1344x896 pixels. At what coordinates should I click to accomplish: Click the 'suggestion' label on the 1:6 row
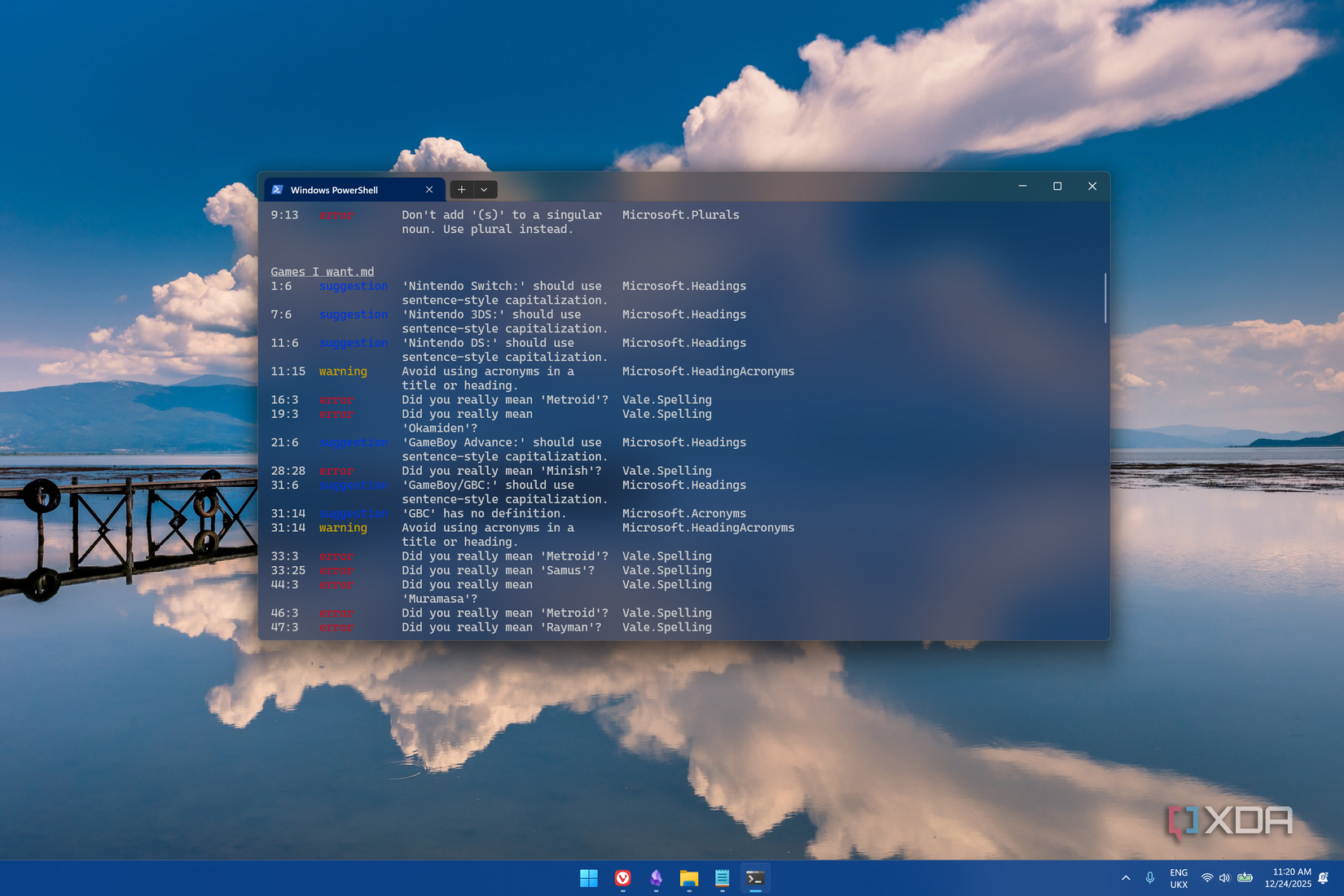[x=354, y=286]
